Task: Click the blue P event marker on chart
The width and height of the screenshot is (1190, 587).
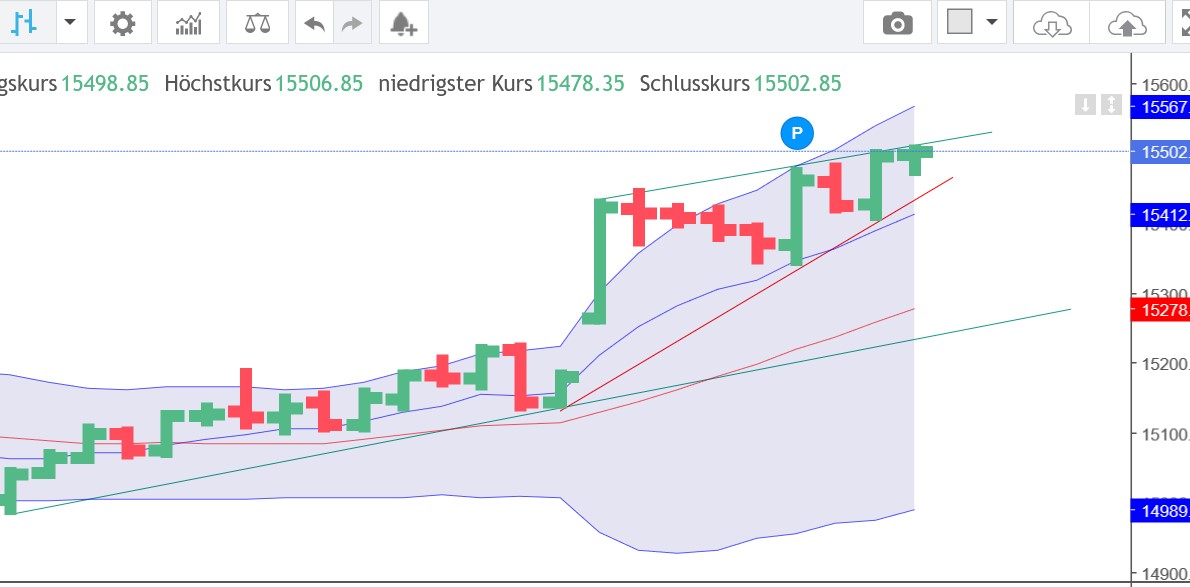Action: tap(796, 132)
